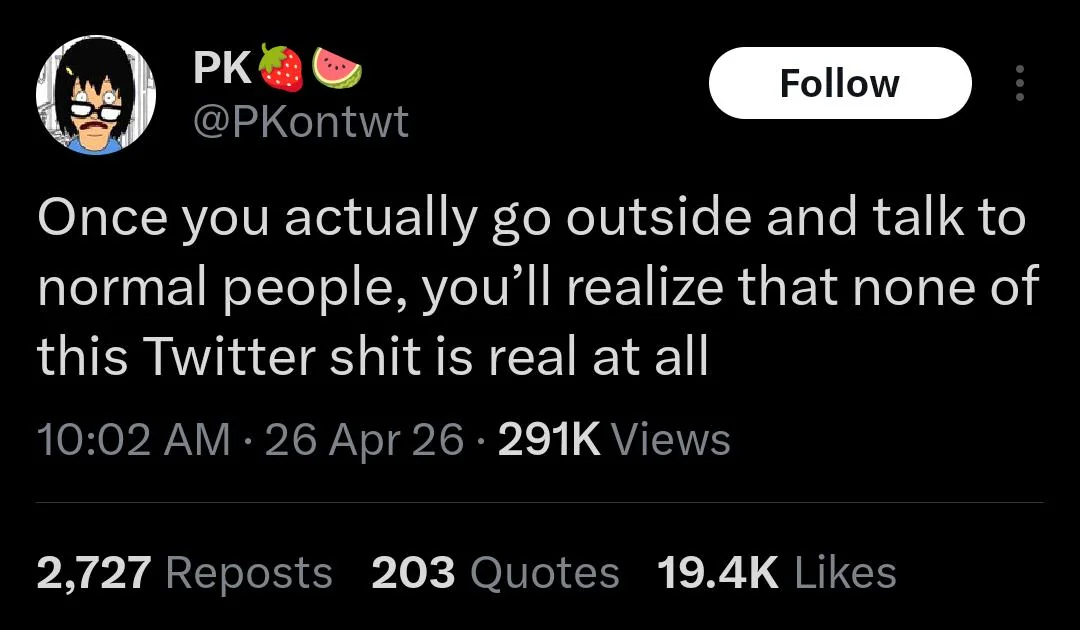Show the 2,727 Reposts list
The height and width of the screenshot is (630, 1080).
coord(184,573)
